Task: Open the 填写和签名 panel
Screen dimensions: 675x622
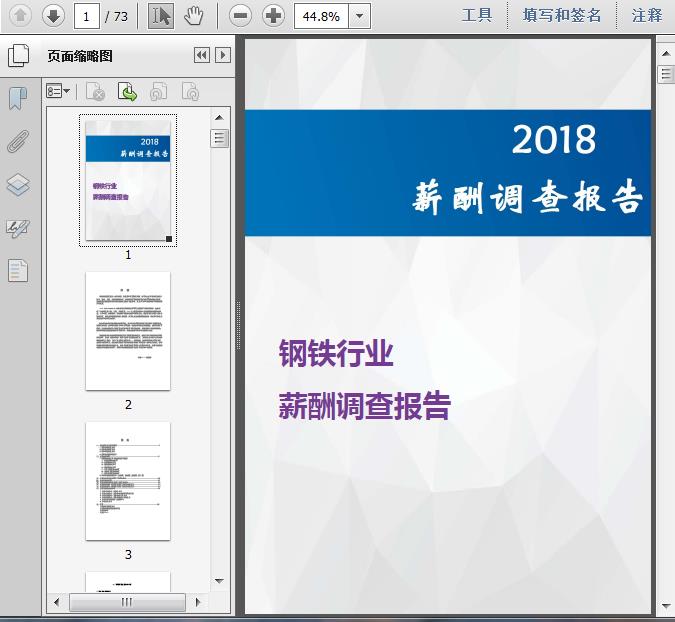Action: click(561, 15)
